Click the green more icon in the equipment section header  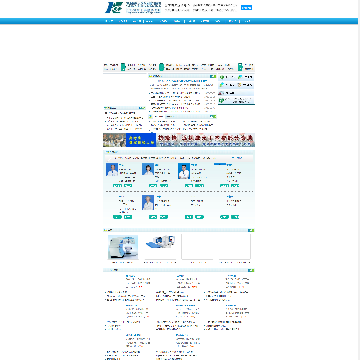(x=251, y=230)
